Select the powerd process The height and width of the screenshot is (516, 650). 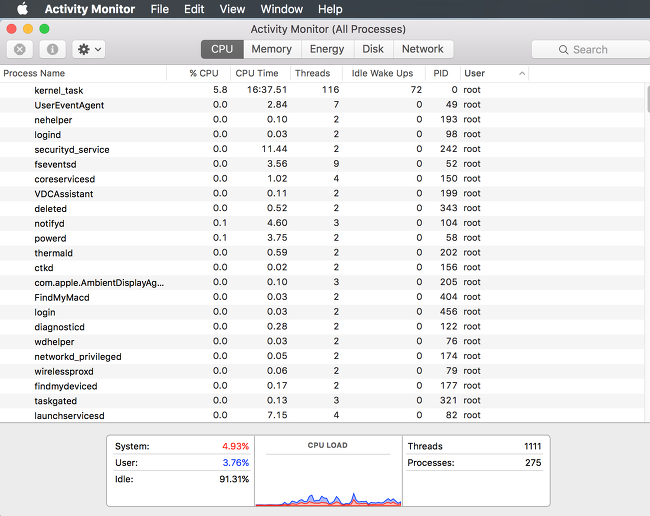tap(322, 238)
